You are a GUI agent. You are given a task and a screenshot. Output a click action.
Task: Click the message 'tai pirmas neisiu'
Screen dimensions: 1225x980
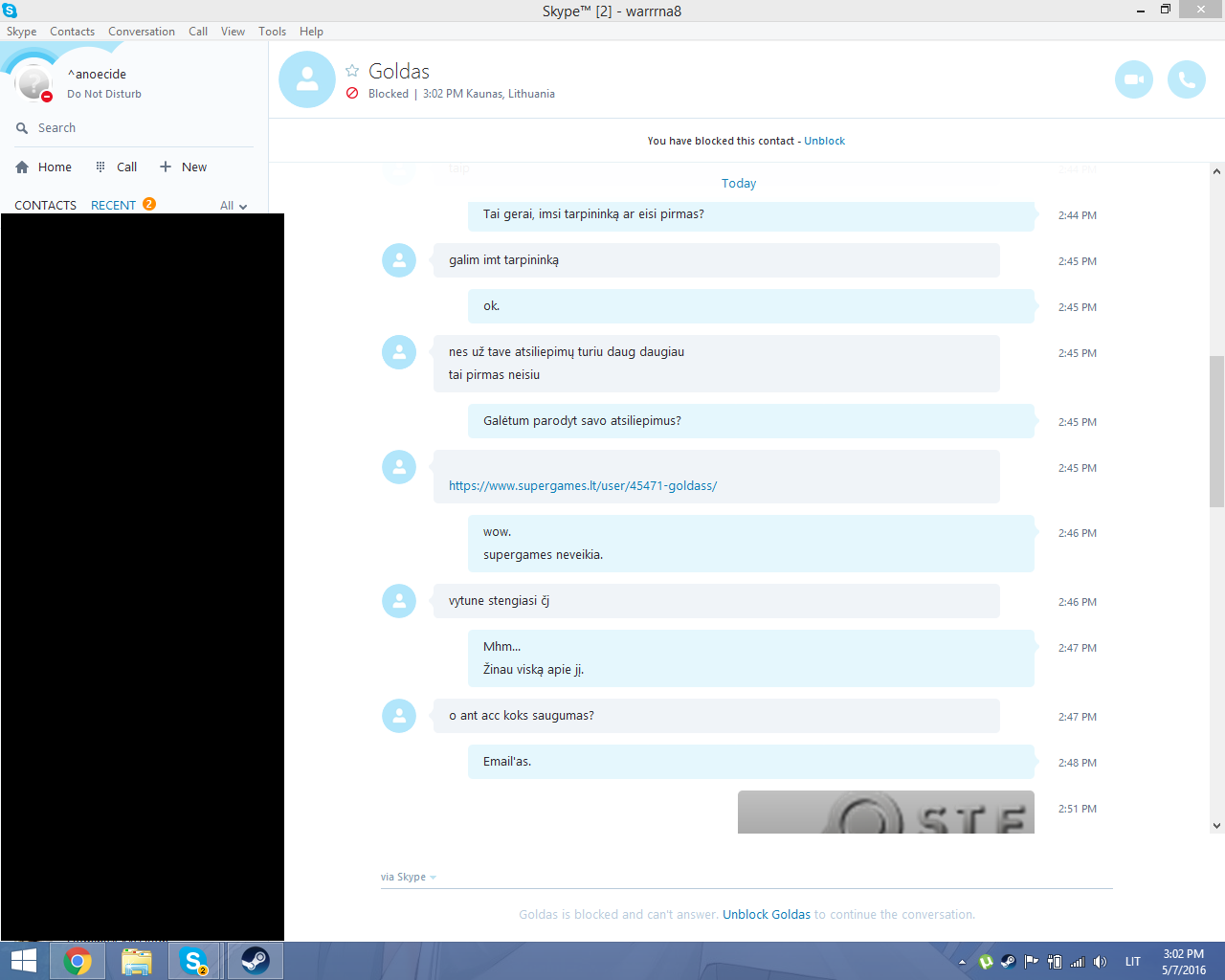[495, 375]
